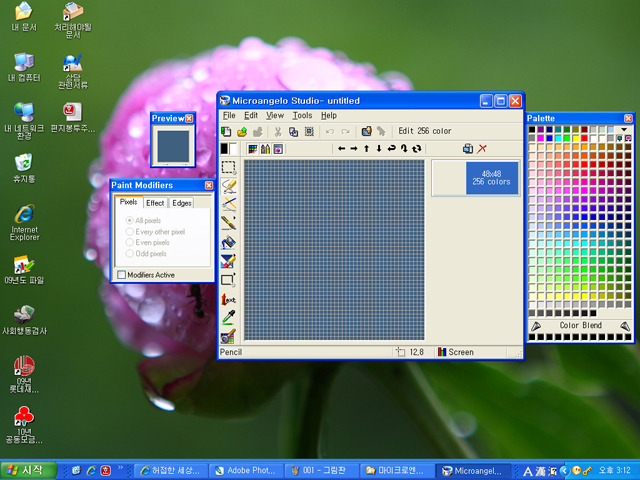Image resolution: width=640 pixels, height=480 pixels.
Task: Open the Internet Explorer desktop icon
Action: 24,222
